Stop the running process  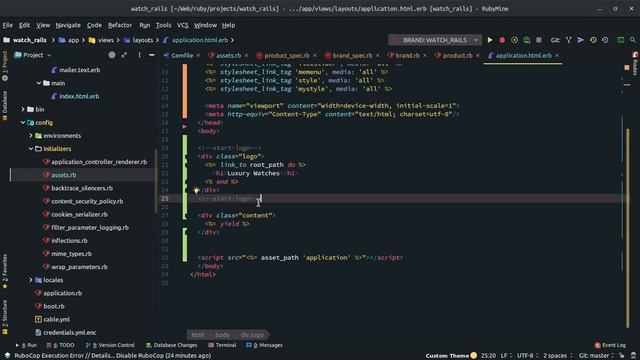tap(539, 40)
